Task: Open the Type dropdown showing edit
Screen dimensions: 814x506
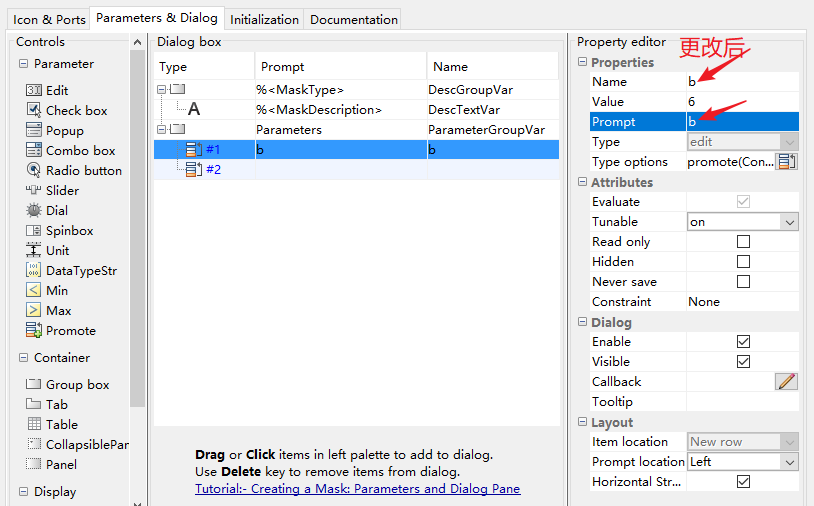Action: pyautogui.click(x=742, y=142)
